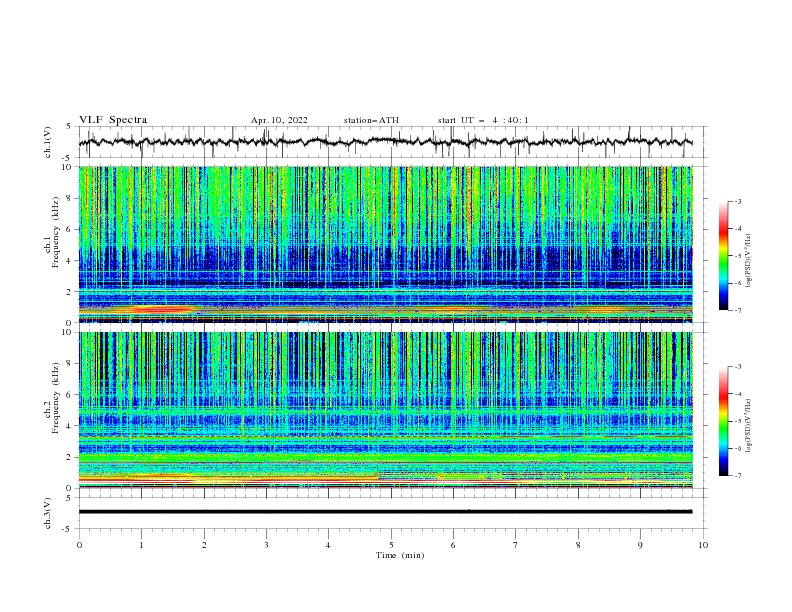
Task: Click the 'Time (min)' axis label
Action: pyautogui.click(x=400, y=555)
